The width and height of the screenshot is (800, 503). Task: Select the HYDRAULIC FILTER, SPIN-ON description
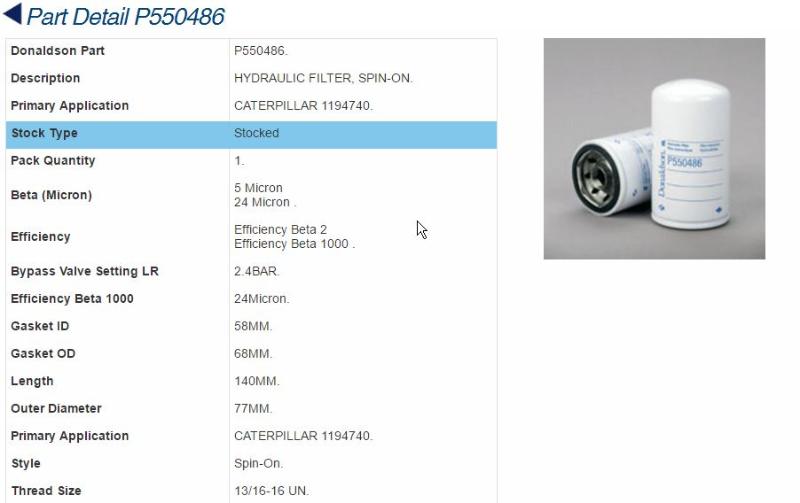coord(323,78)
